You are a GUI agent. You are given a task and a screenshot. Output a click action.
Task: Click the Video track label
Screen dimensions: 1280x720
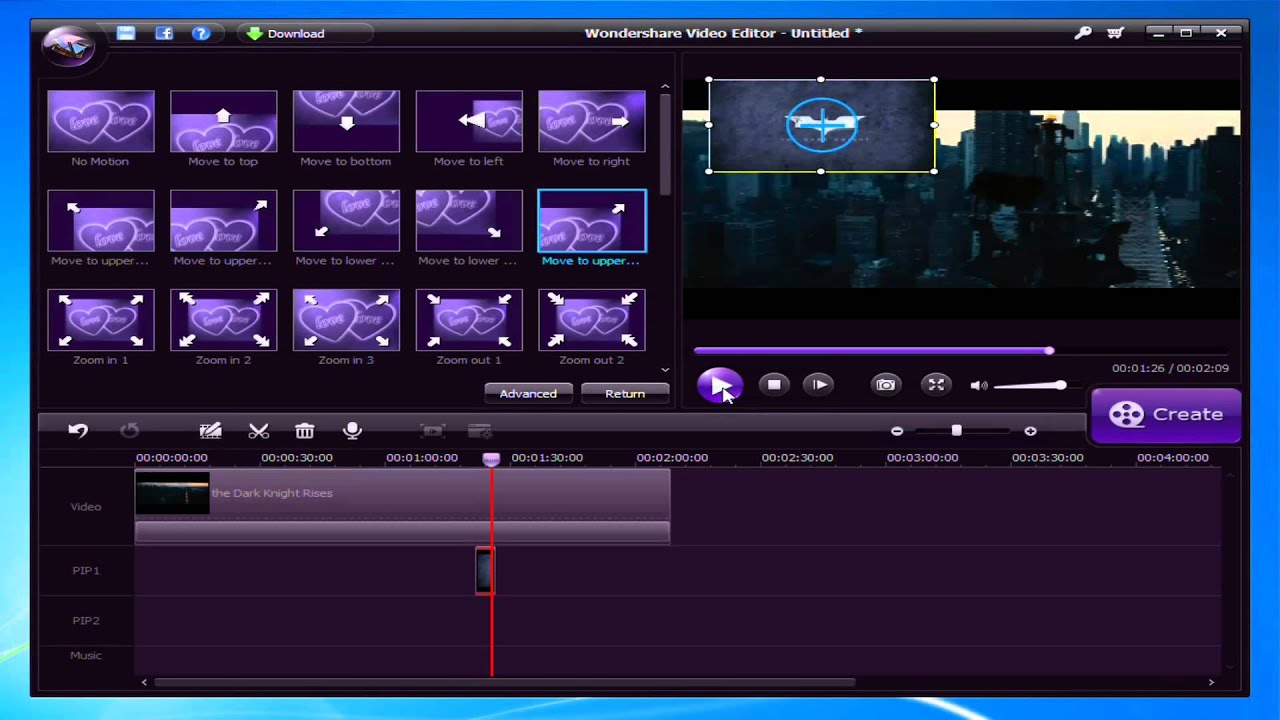coord(86,507)
